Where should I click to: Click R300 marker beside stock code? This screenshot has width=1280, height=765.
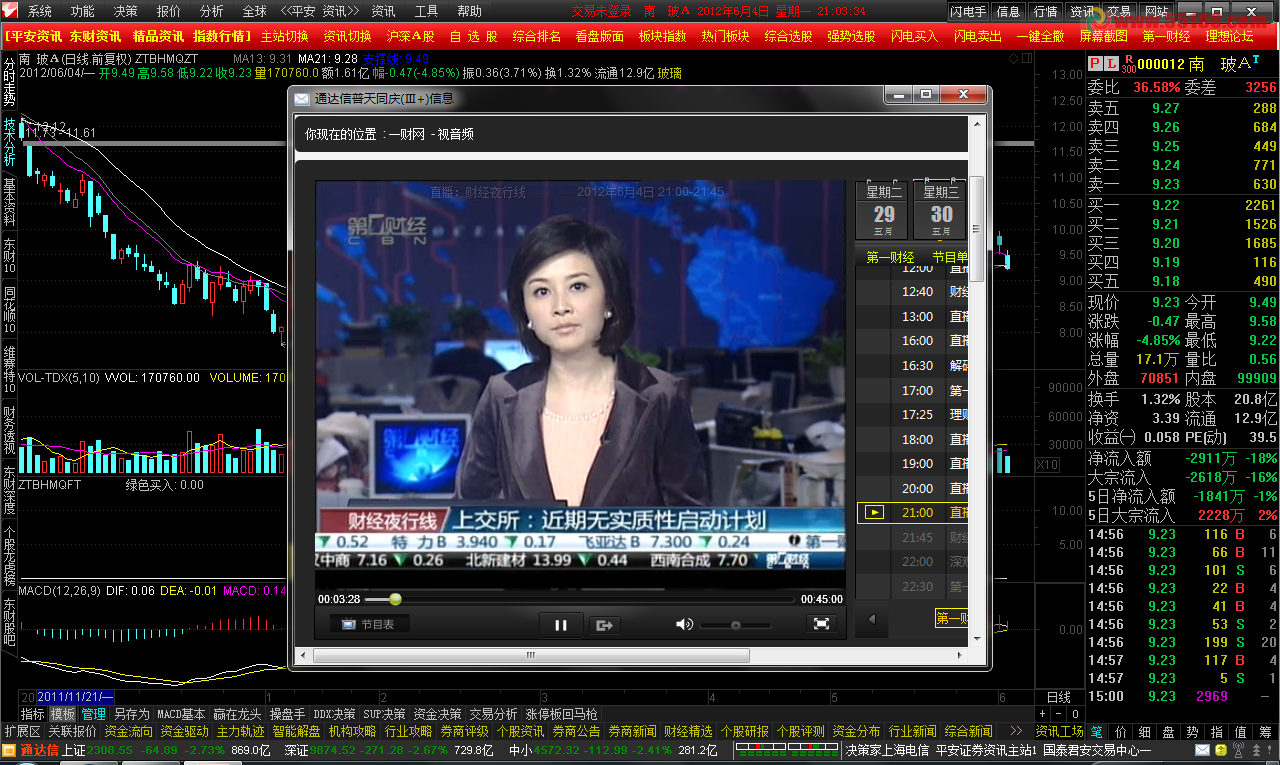point(1128,64)
